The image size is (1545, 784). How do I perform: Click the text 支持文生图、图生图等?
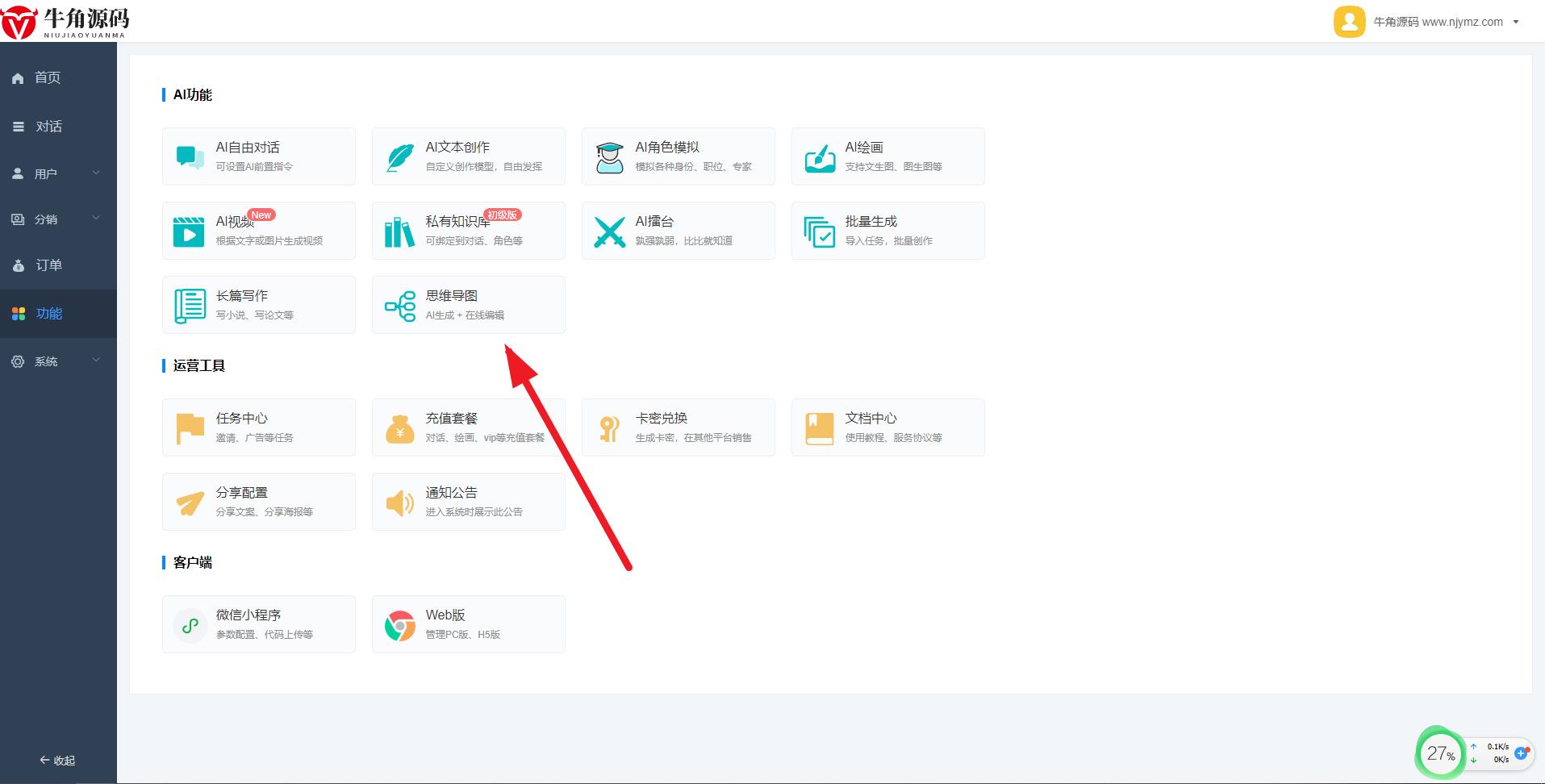[894, 167]
